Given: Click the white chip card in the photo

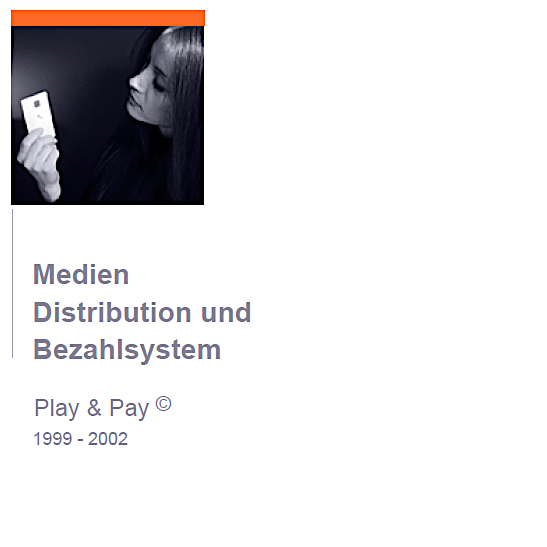Looking at the screenshot, I should (x=38, y=113).
